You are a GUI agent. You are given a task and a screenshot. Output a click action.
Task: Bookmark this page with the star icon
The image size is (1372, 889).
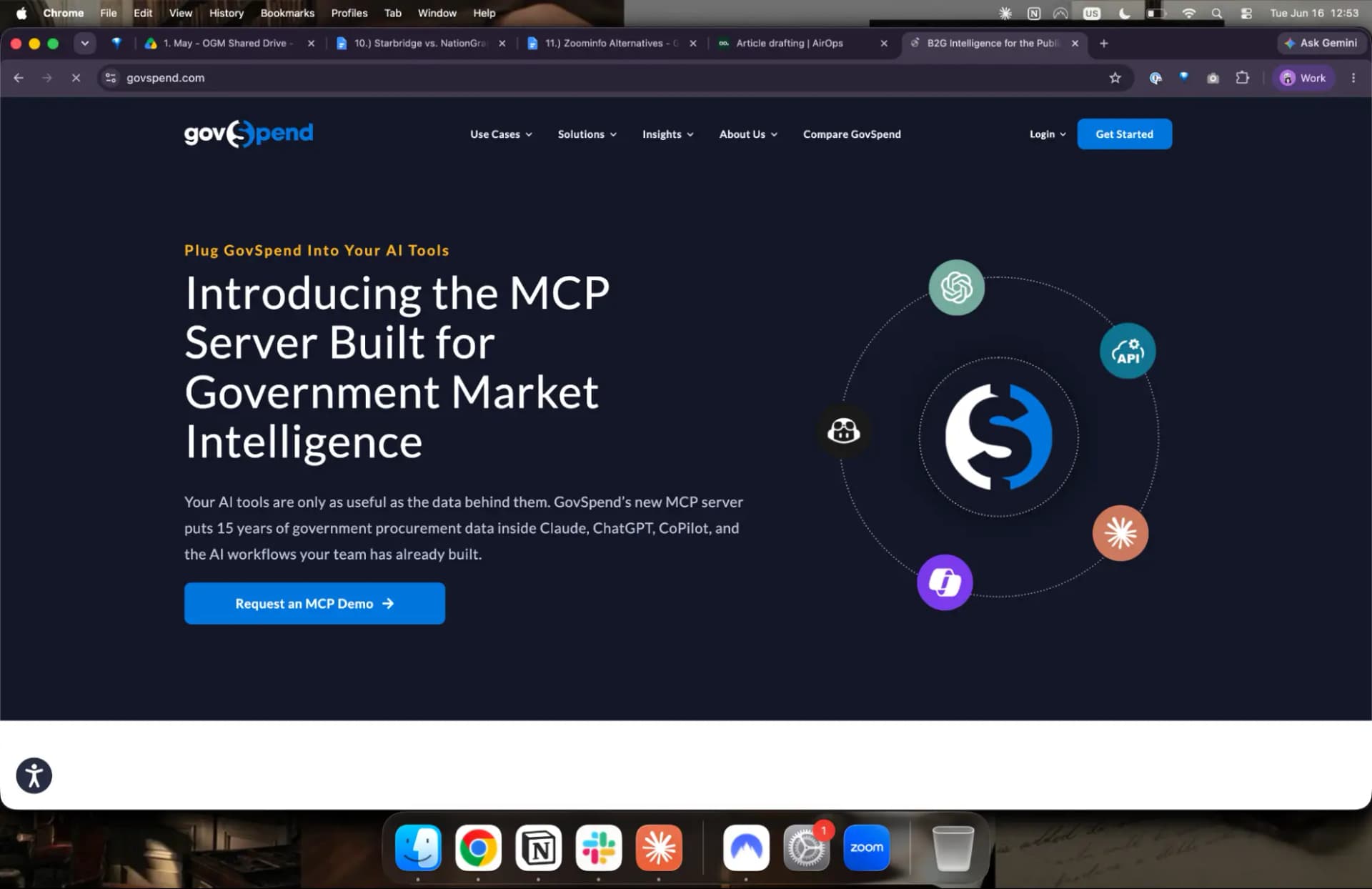point(1115,78)
